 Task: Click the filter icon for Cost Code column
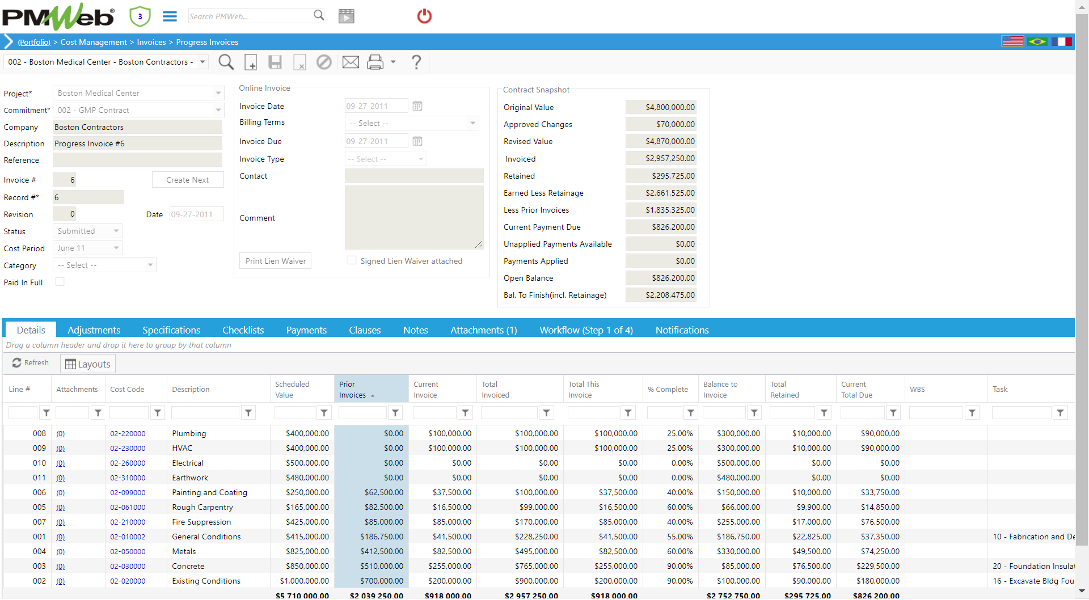[x=158, y=412]
